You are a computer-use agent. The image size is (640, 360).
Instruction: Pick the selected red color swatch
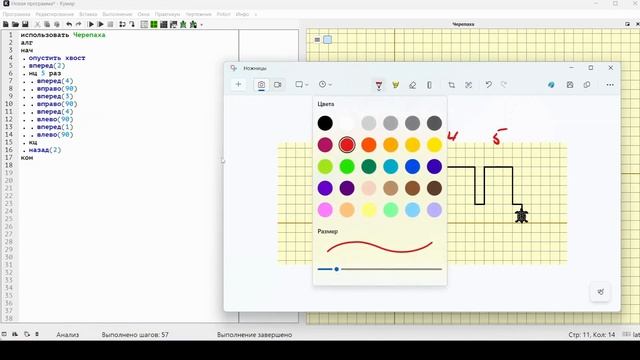point(347,144)
